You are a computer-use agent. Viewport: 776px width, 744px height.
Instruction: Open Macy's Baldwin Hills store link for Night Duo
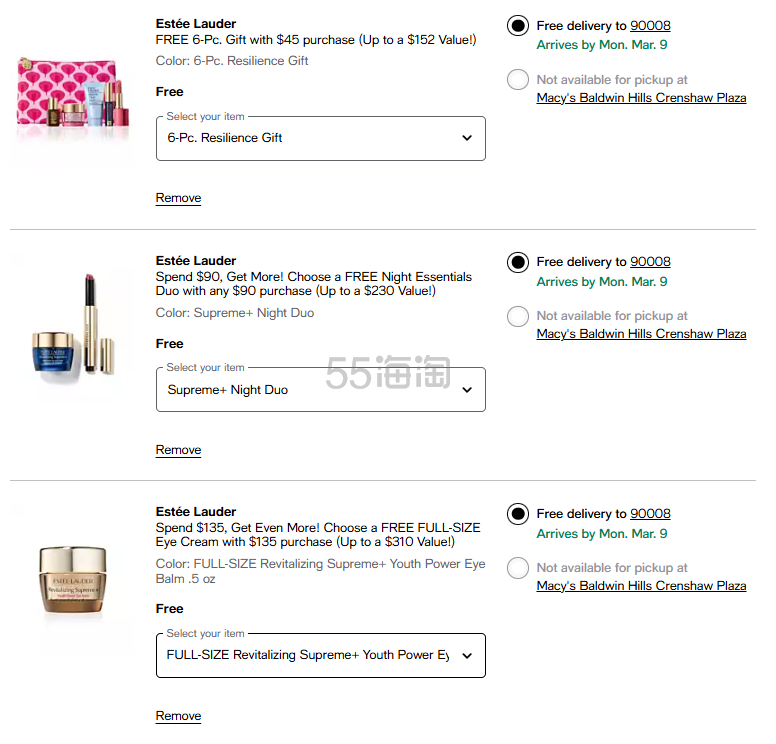(641, 334)
